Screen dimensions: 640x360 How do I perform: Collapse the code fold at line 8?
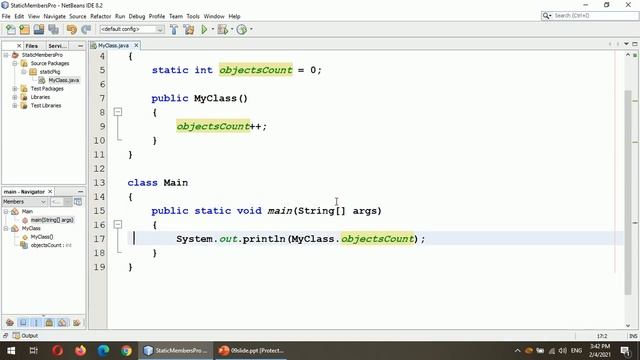coord(118,112)
